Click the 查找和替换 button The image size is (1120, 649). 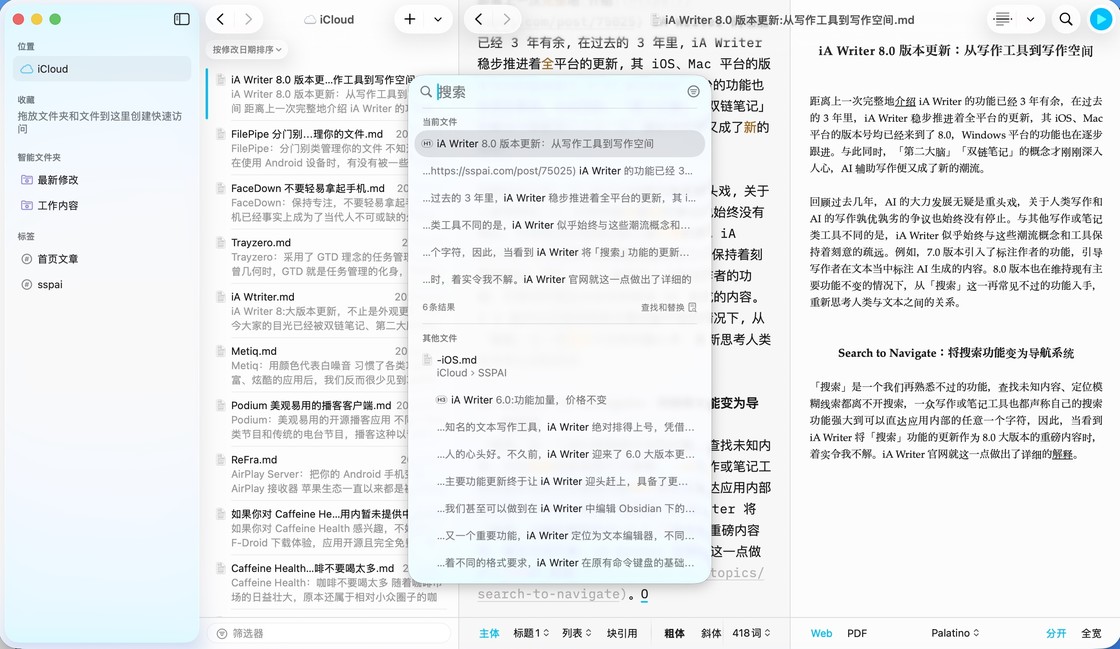click(669, 308)
